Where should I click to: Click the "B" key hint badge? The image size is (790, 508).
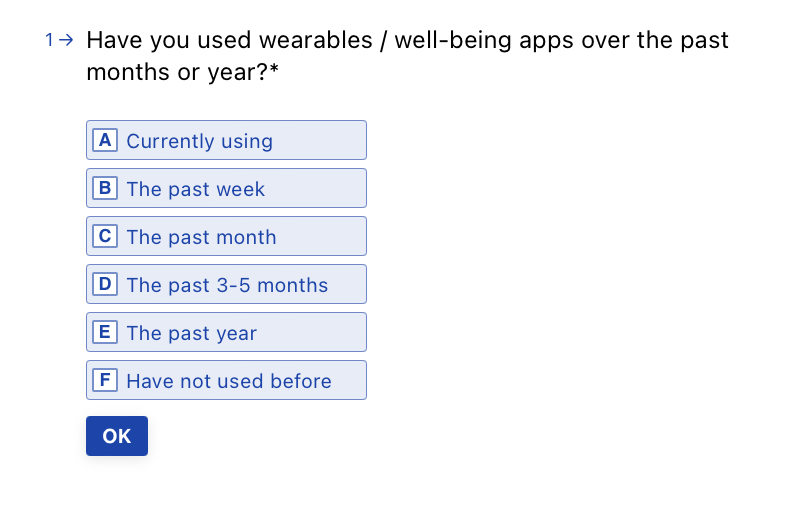point(105,188)
